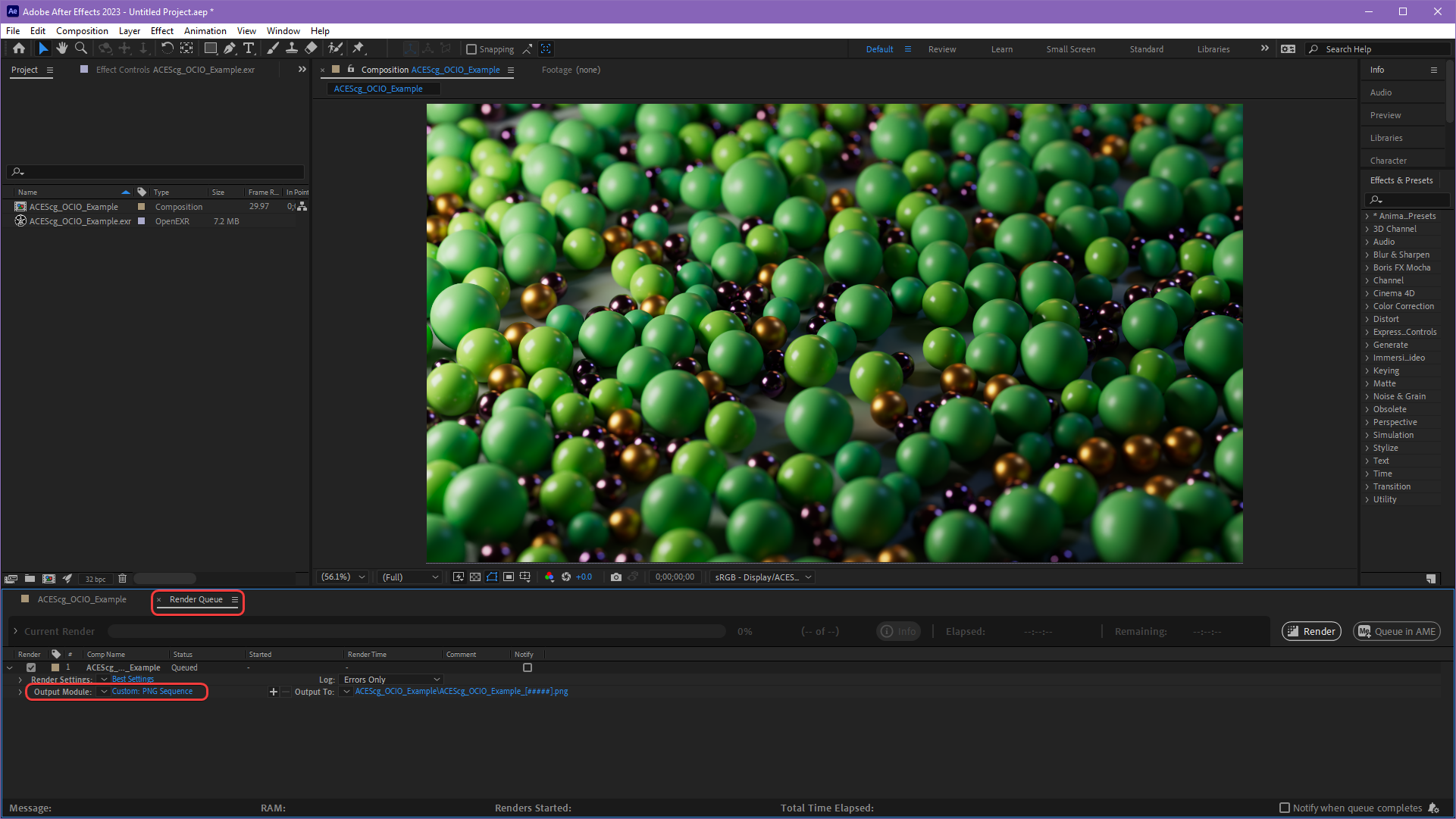Open the Log Errors Only dropdown
Image resolution: width=1456 pixels, height=819 pixels.
[x=391, y=680]
